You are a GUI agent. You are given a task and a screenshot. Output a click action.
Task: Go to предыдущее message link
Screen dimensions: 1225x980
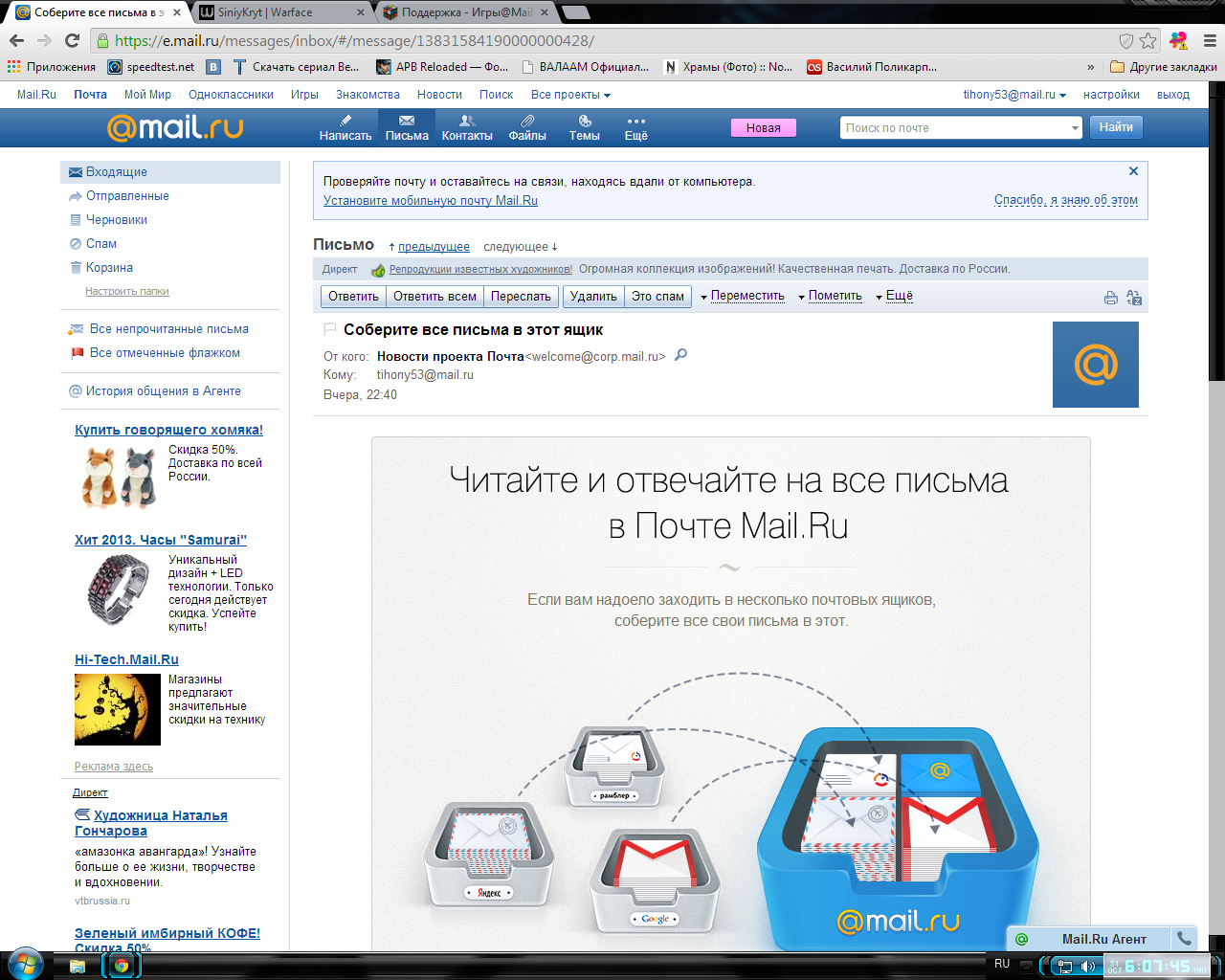click(434, 247)
